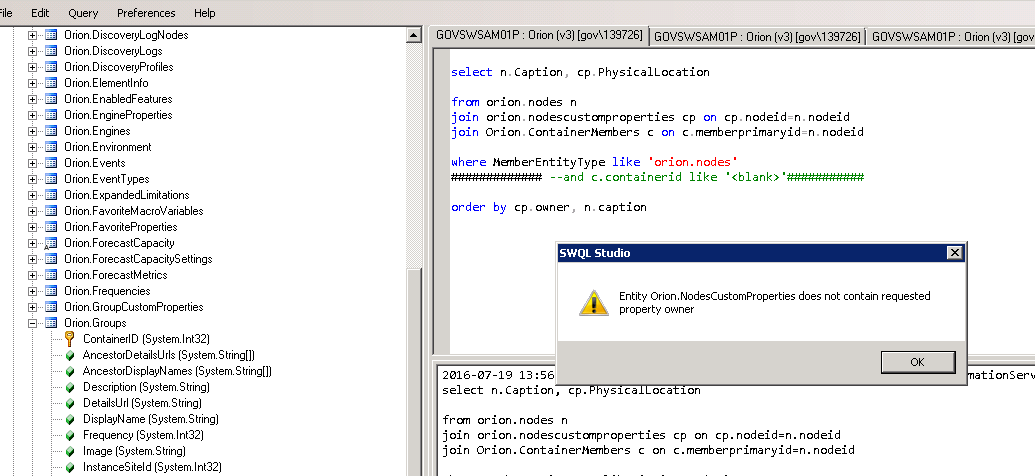Expand the Orion.Environment entity

(32, 147)
